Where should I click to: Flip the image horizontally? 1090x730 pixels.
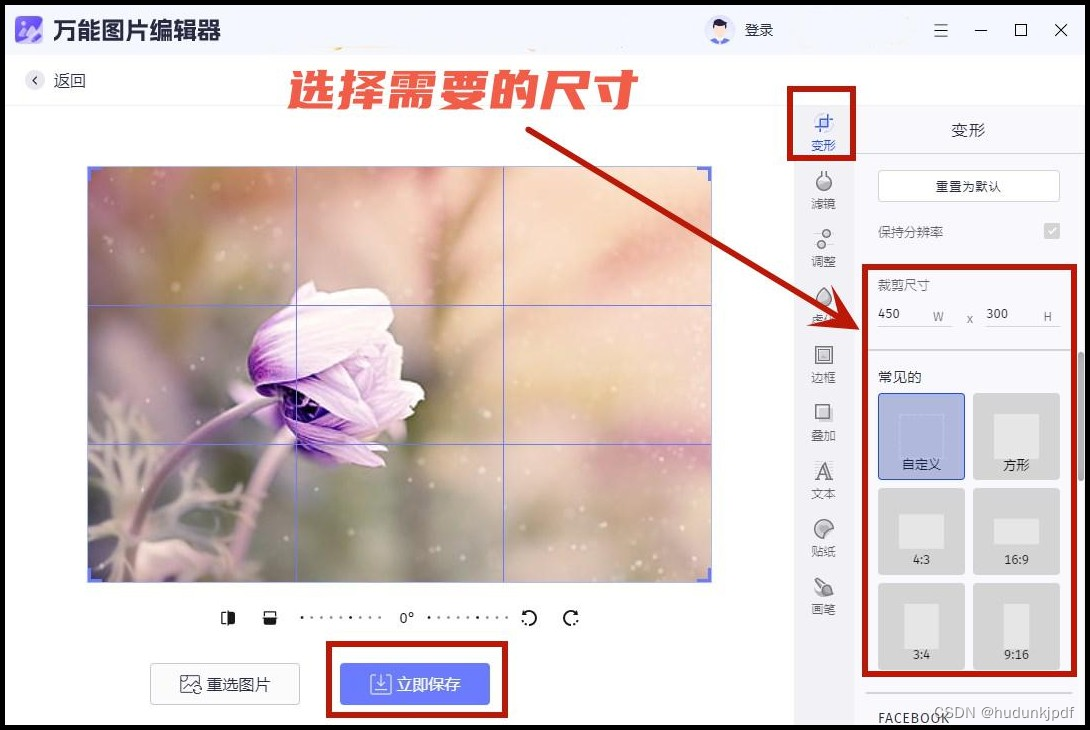pos(228,618)
